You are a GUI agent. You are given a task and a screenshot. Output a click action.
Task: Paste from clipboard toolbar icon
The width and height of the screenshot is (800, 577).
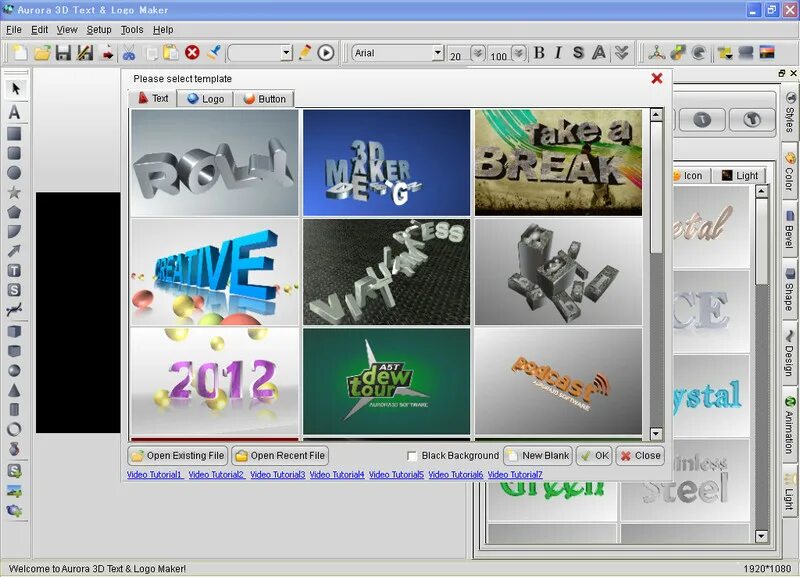point(170,53)
